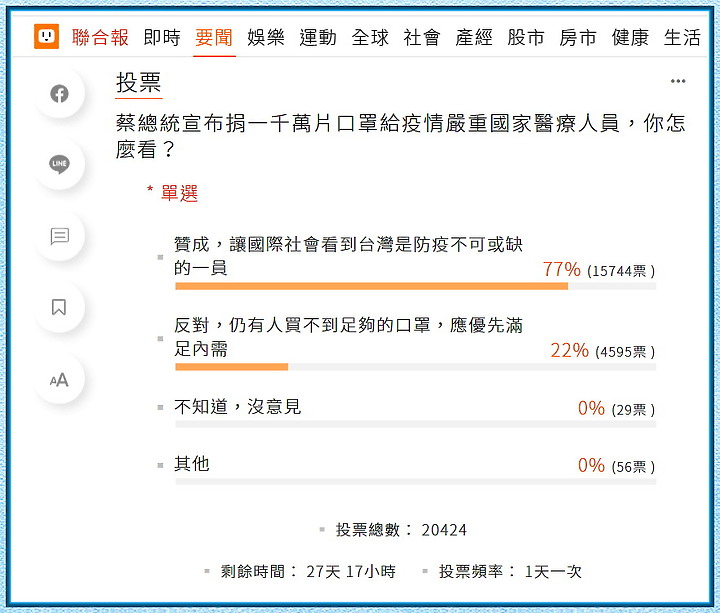Click the 22% orange result bar
Screen dimensions: 720x613
coord(231,367)
